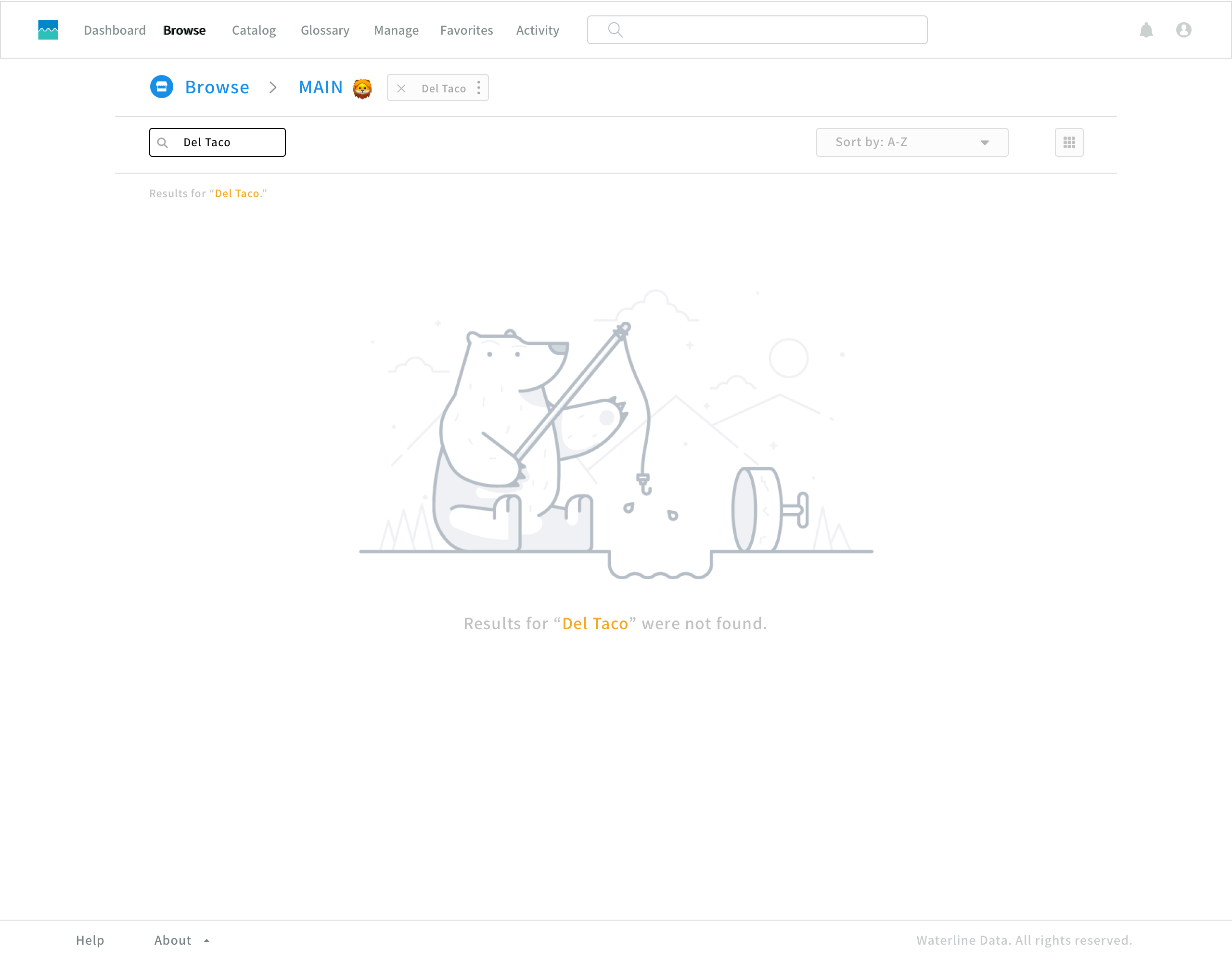Screen dimensions: 1232x962
Task: Click the Browse breadcrumb link
Action: pyautogui.click(x=217, y=88)
